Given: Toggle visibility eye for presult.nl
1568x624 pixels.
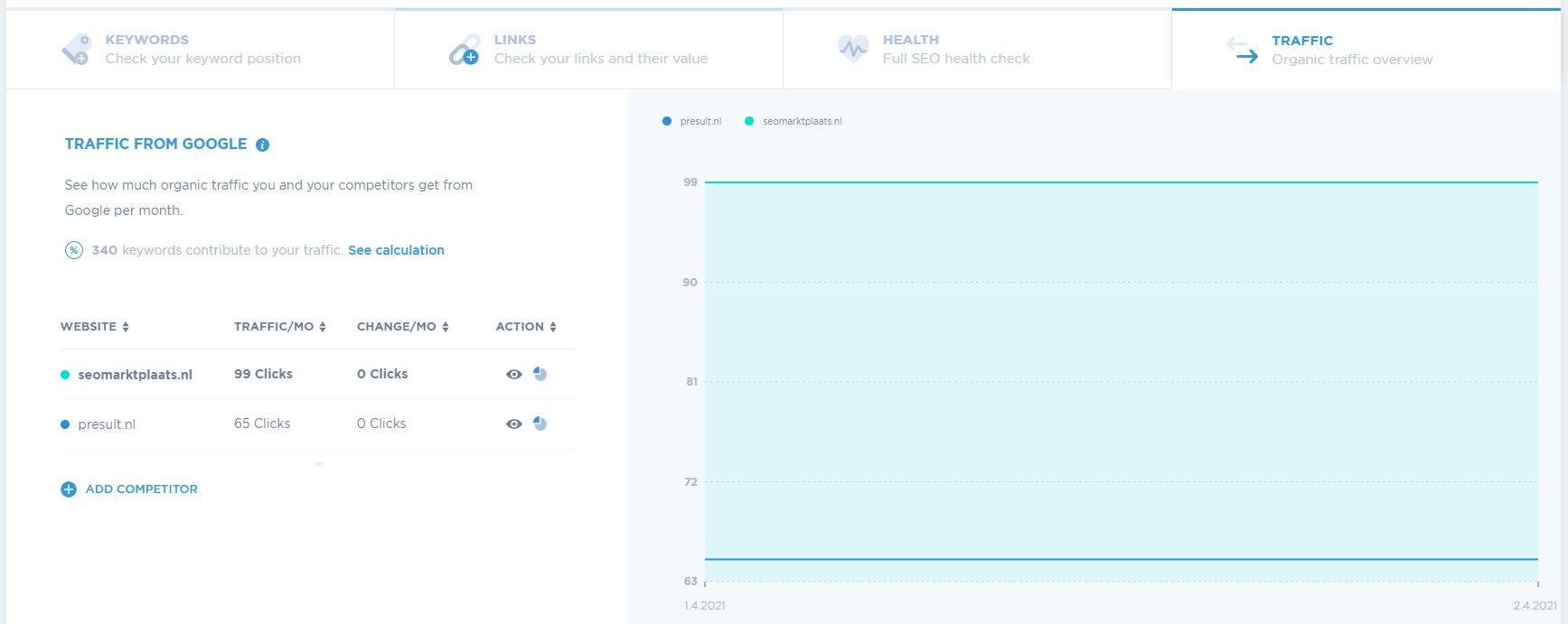Looking at the screenshot, I should pyautogui.click(x=514, y=424).
